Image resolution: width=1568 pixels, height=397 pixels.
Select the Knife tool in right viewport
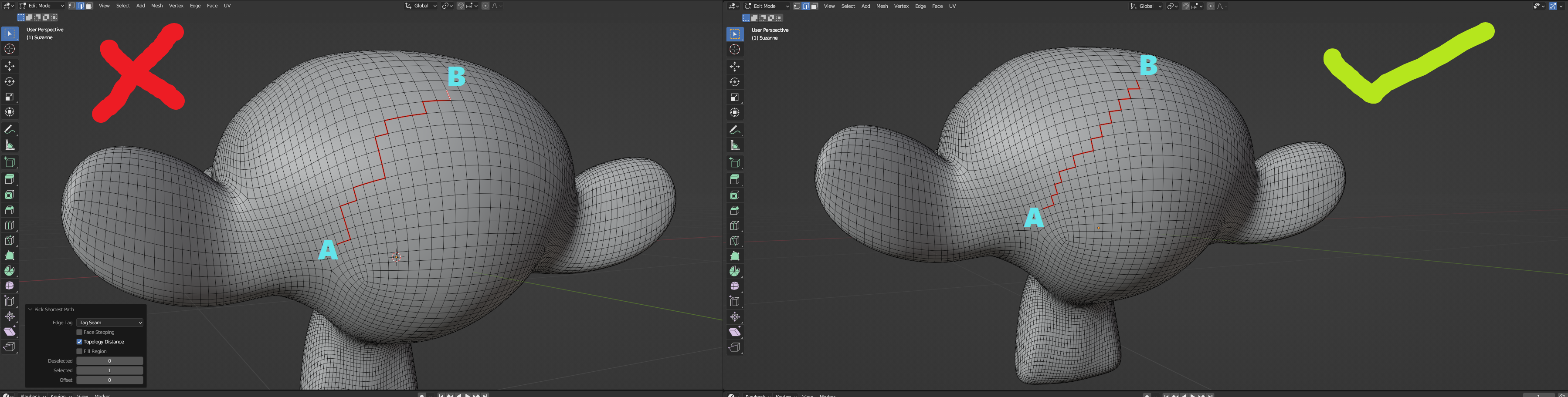click(x=735, y=241)
